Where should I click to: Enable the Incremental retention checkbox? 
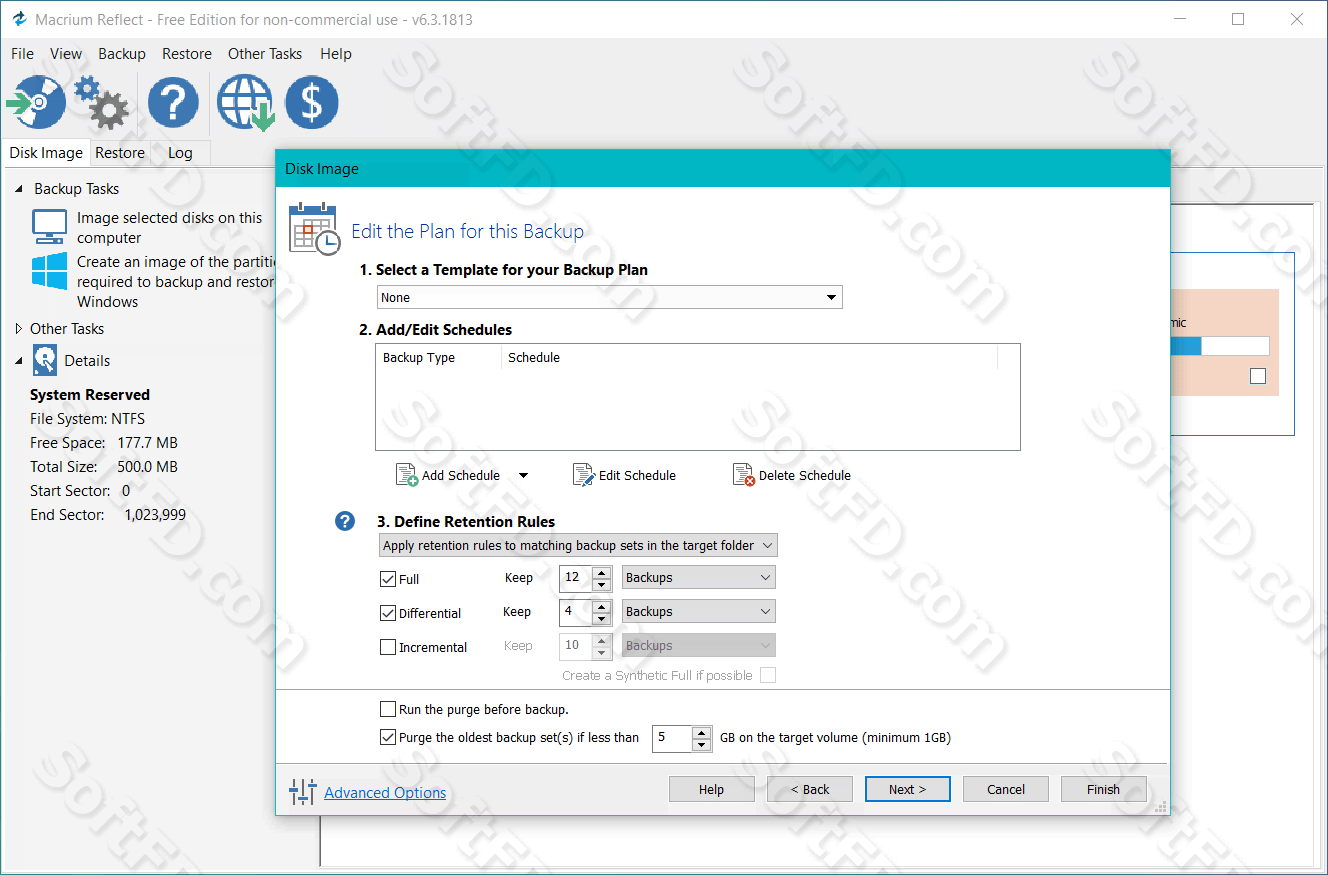pos(388,647)
